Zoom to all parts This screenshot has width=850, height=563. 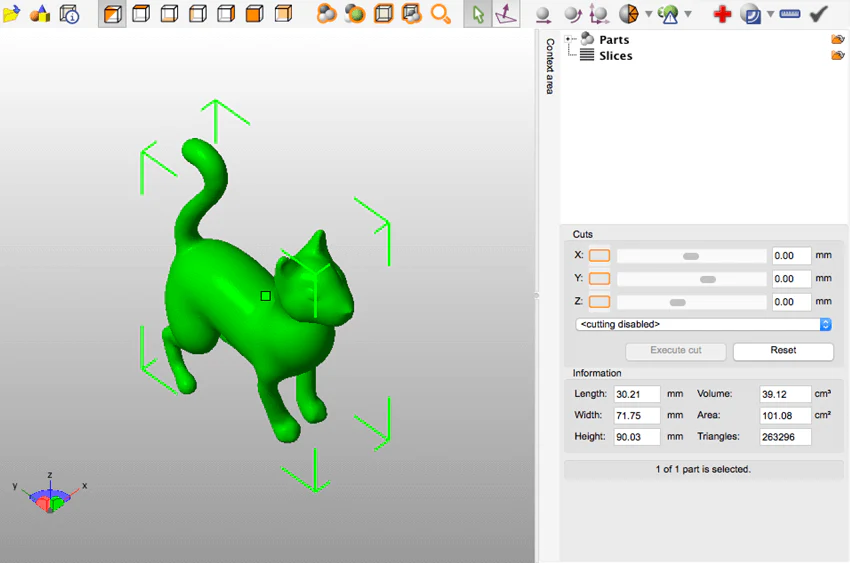[326, 14]
